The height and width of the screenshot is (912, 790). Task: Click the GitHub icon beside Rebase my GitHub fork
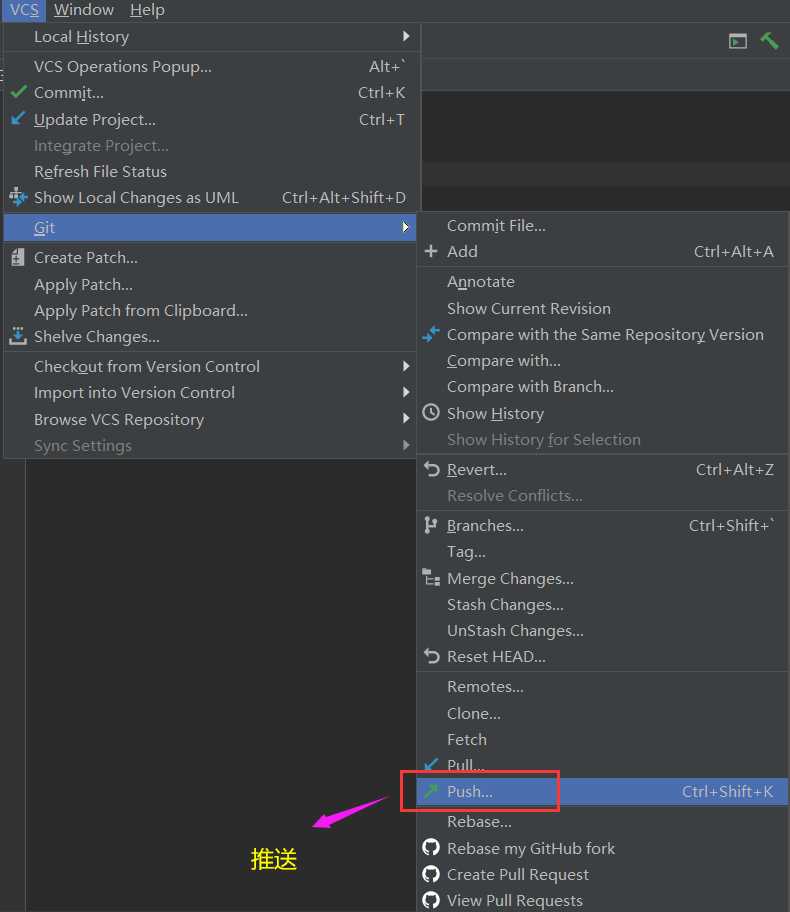click(x=431, y=847)
